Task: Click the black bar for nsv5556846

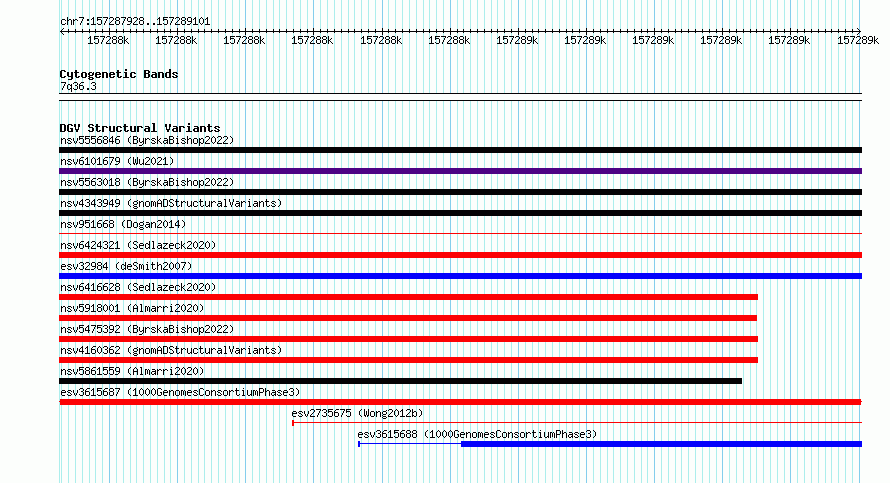Action: point(460,150)
